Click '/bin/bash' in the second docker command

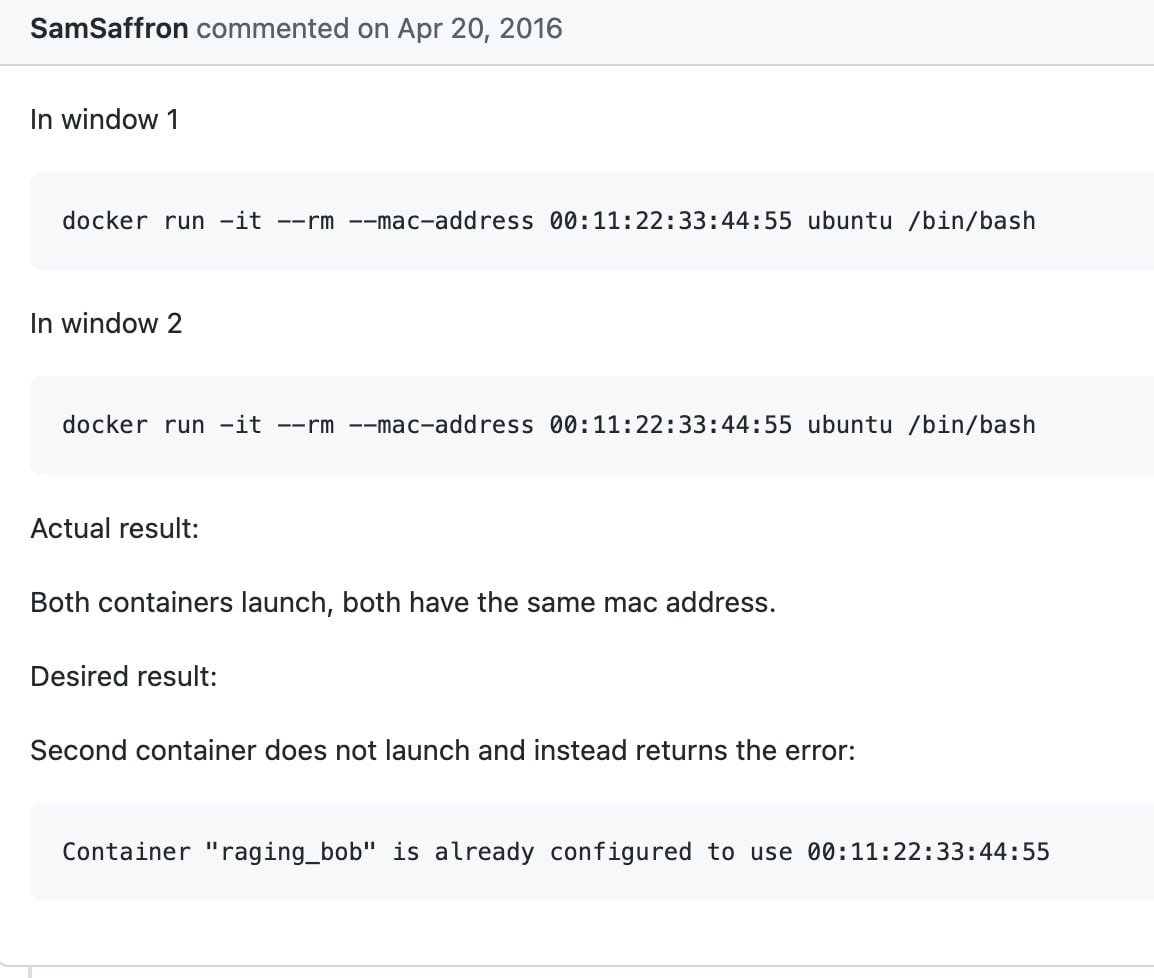pyautogui.click(x=971, y=425)
